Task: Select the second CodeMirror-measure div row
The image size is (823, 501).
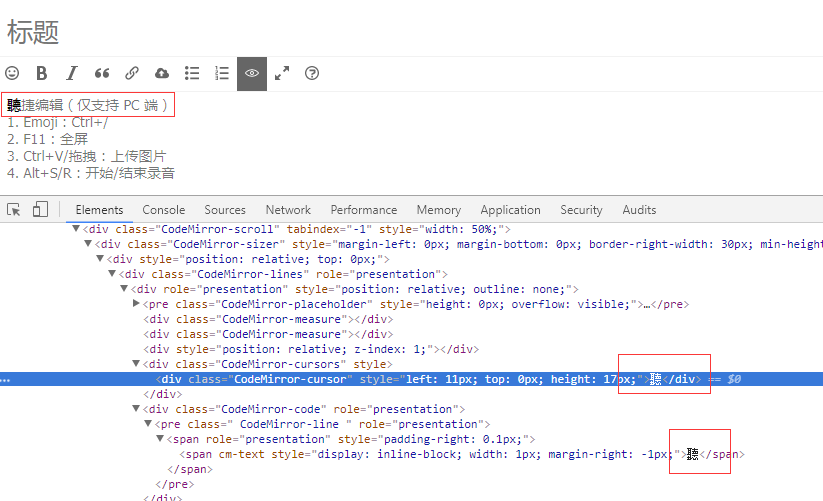Action: pos(268,334)
